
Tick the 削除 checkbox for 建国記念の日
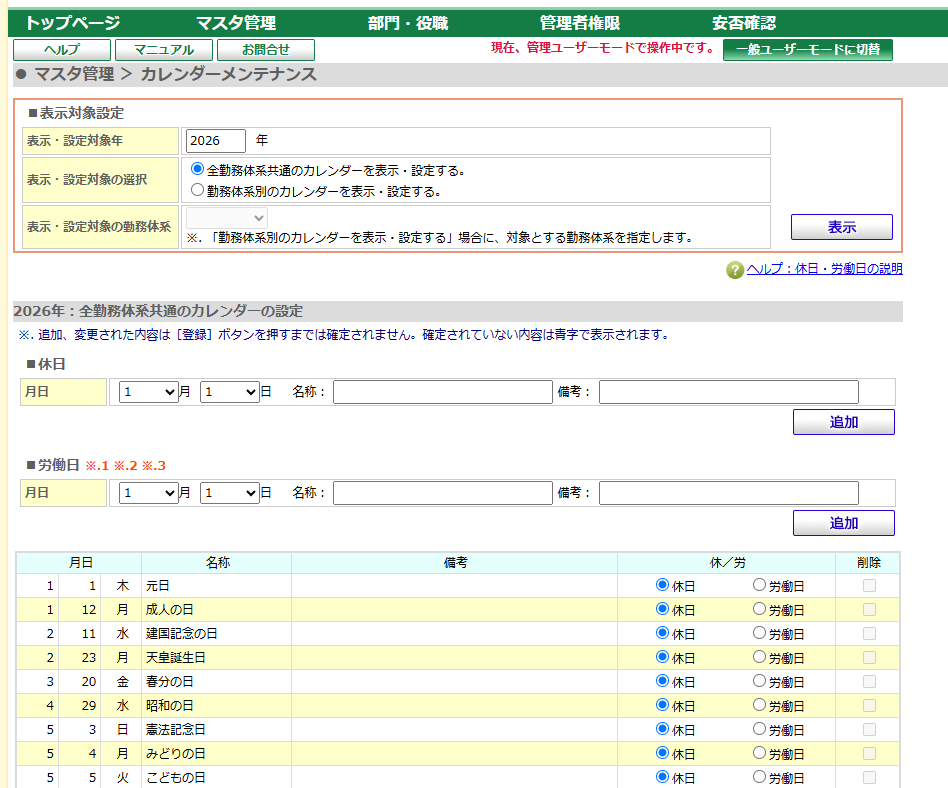[869, 633]
